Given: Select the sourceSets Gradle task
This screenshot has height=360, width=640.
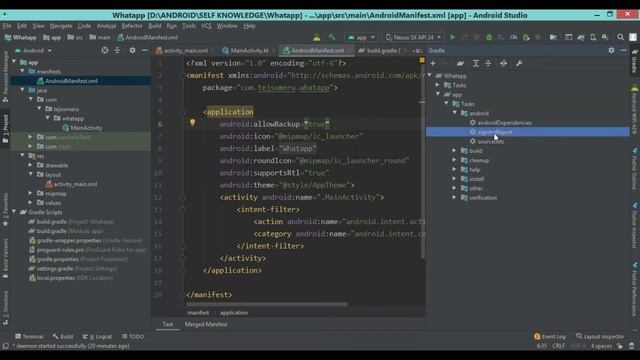Looking at the screenshot, I should tap(491, 142).
